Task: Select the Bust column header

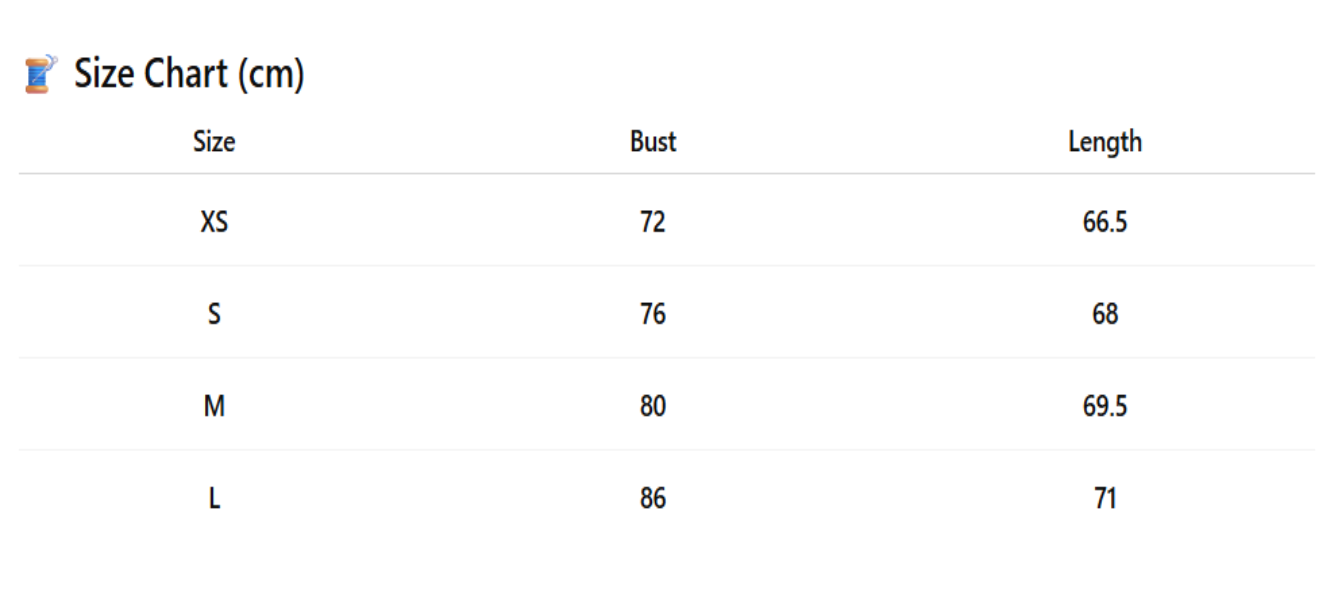Action: coord(653,142)
